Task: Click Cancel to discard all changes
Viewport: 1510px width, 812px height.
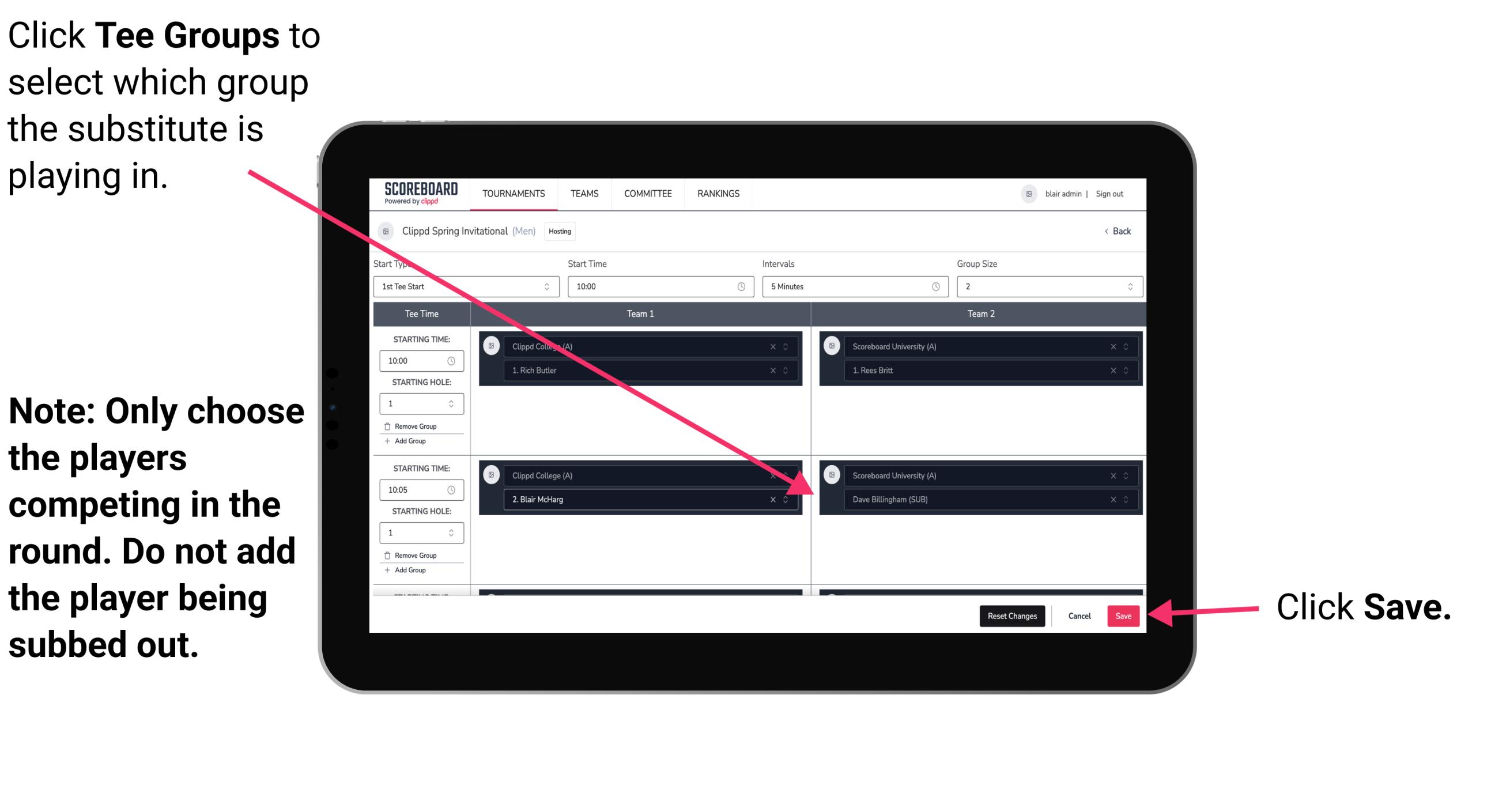Action: click(x=1080, y=615)
